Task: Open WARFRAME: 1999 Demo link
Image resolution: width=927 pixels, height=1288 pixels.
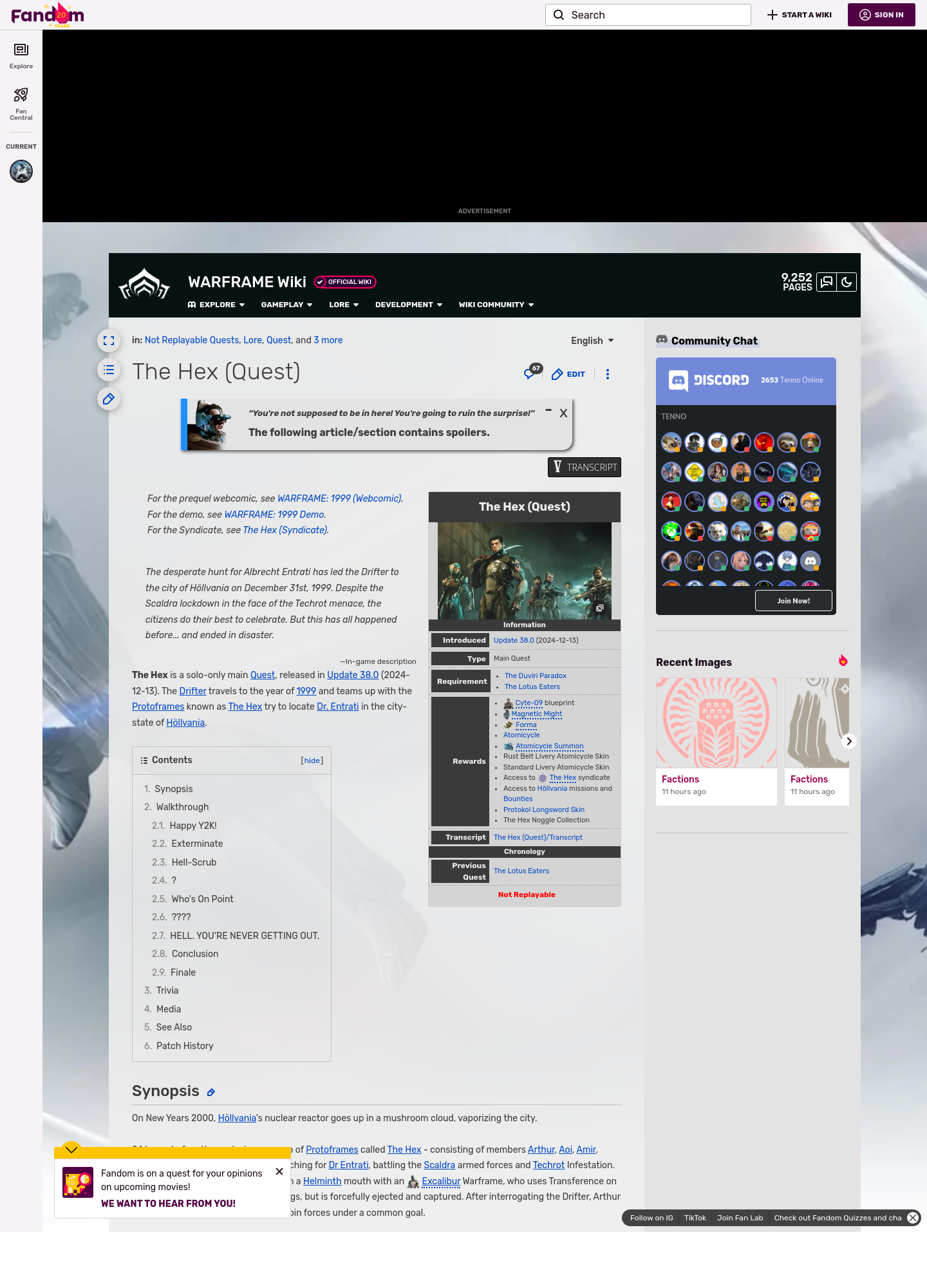Action: pos(274,515)
